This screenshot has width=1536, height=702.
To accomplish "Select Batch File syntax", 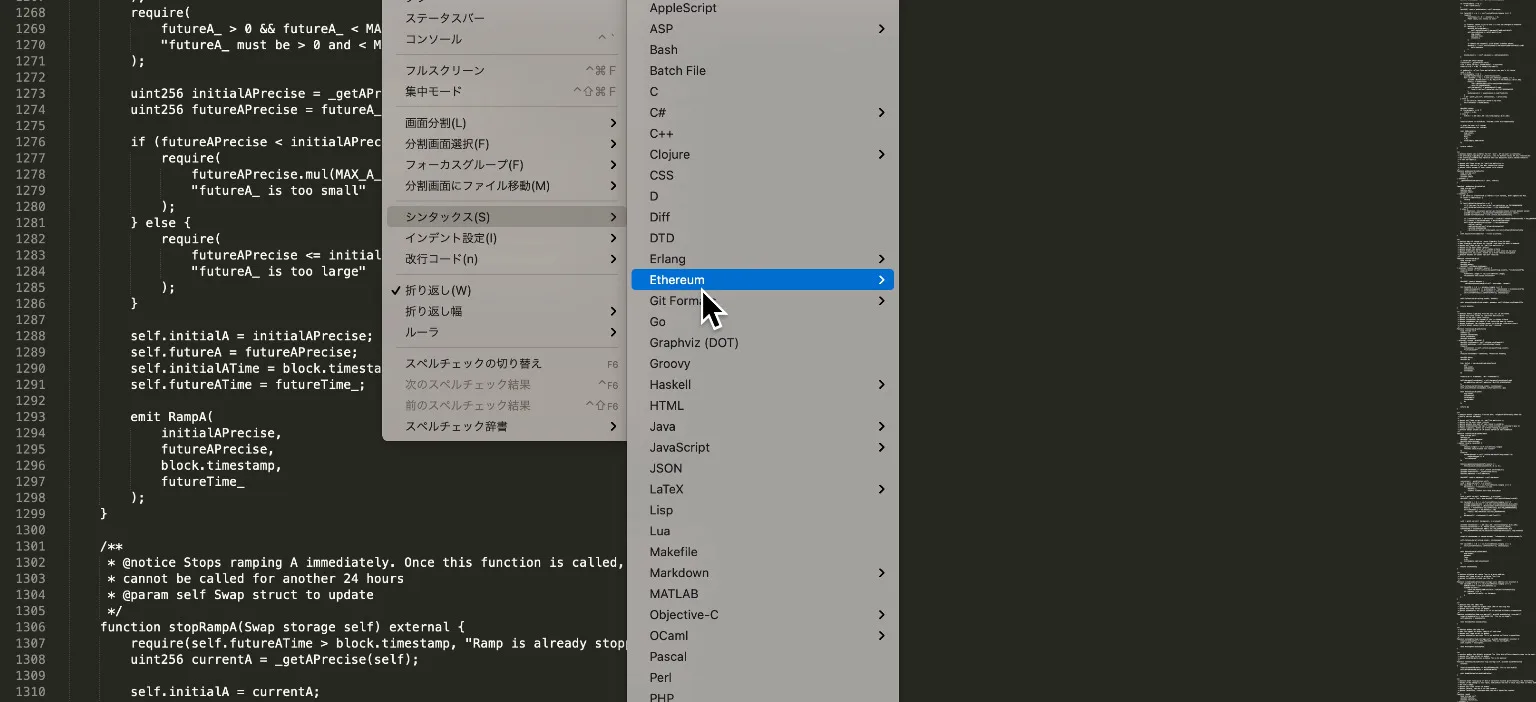I will coord(763,71).
